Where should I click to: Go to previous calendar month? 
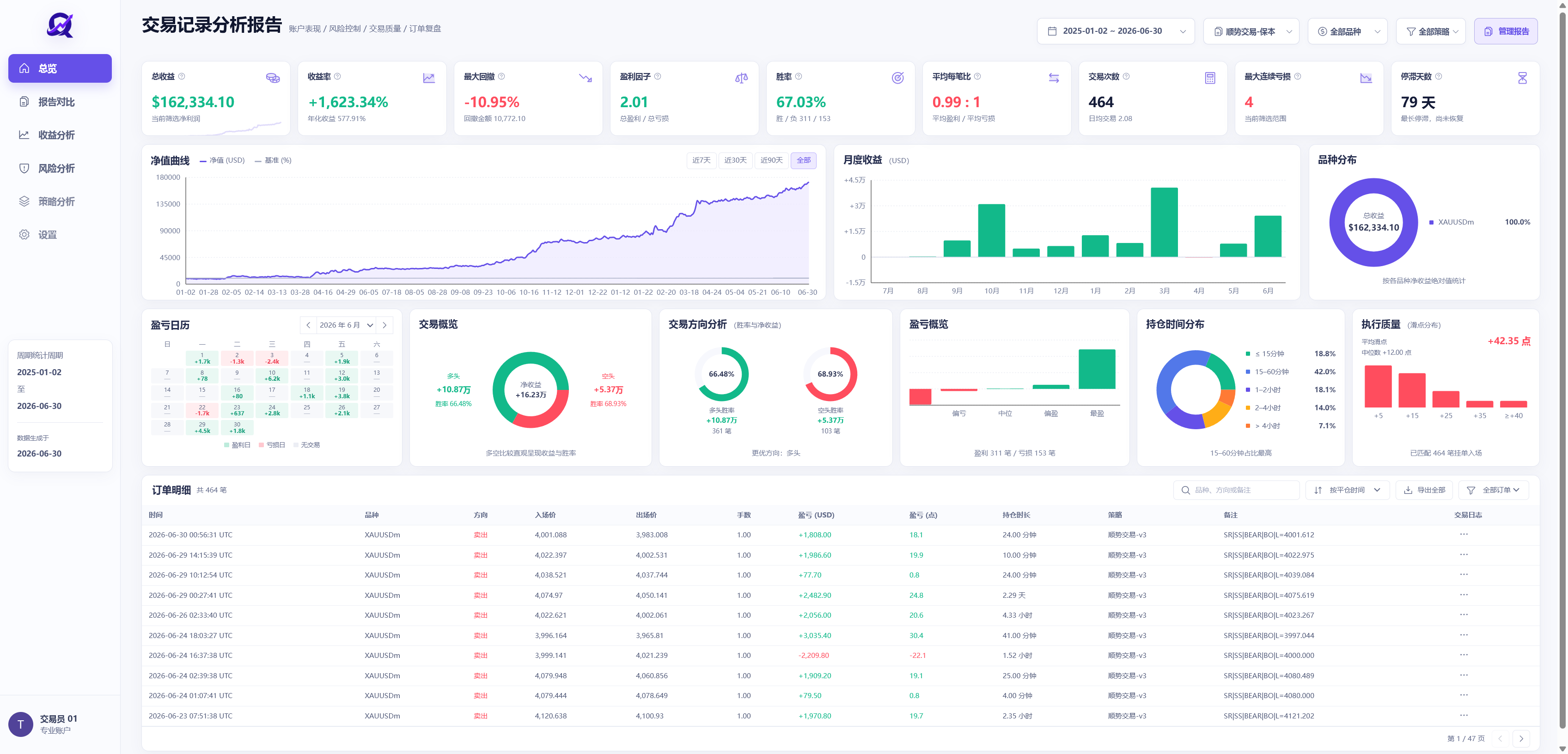[308, 325]
